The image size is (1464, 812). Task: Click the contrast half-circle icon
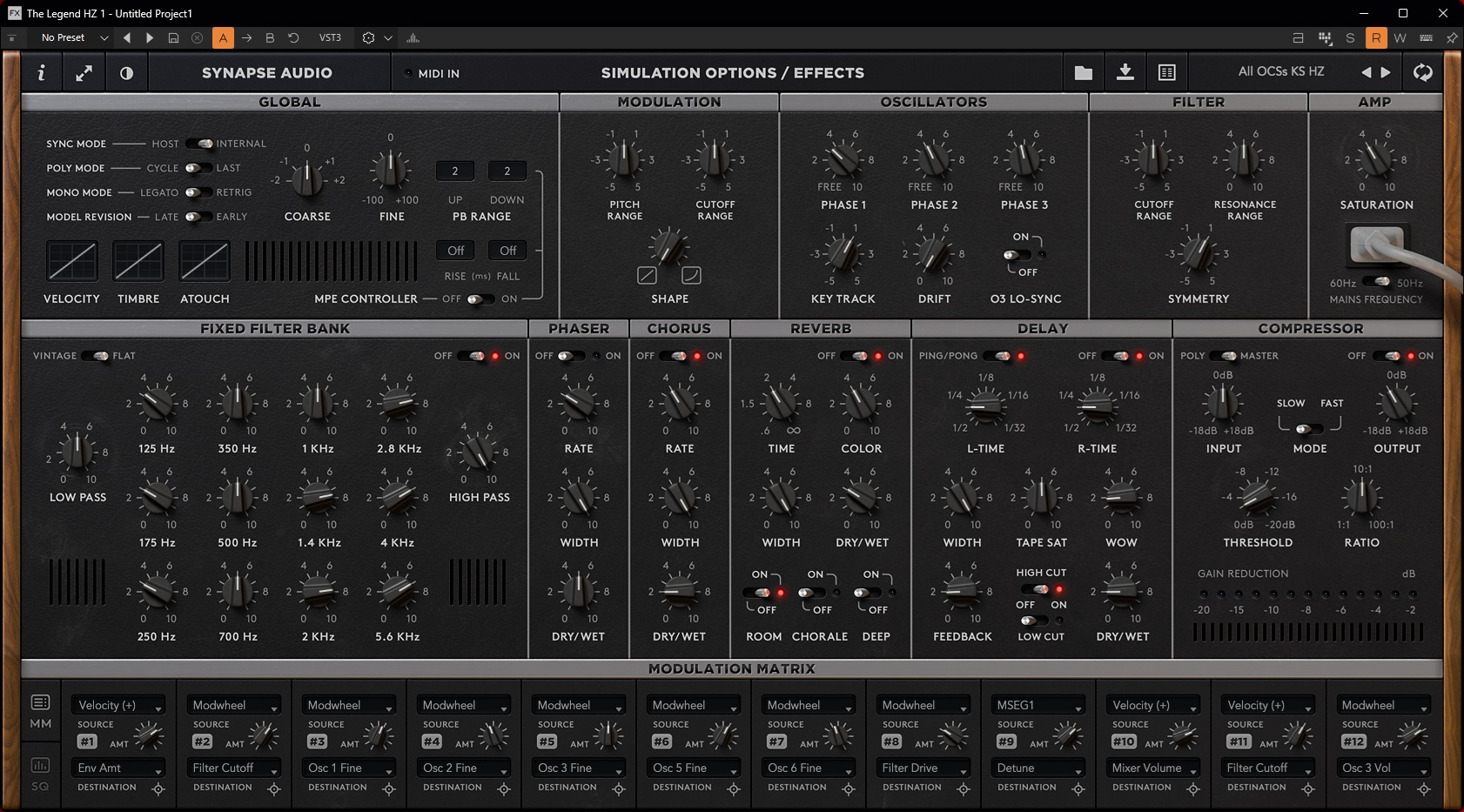click(x=126, y=73)
